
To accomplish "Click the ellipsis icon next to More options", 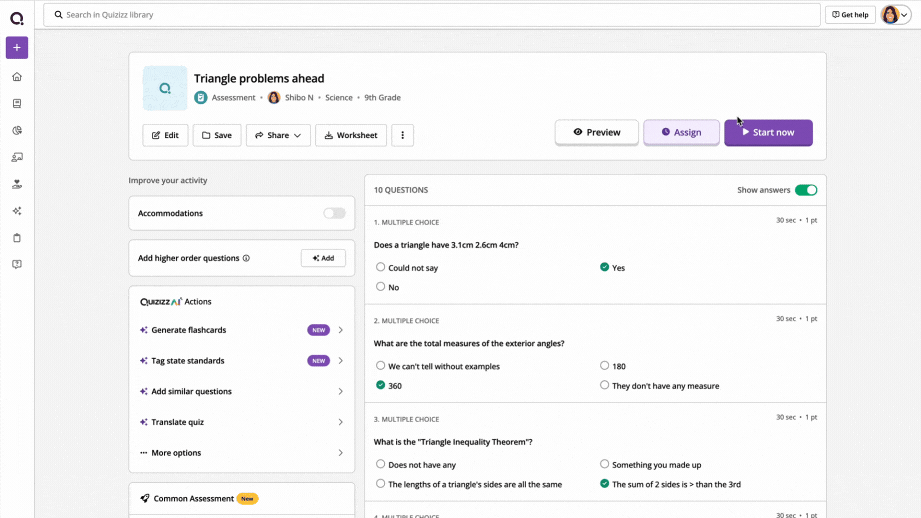I will click(x=143, y=453).
